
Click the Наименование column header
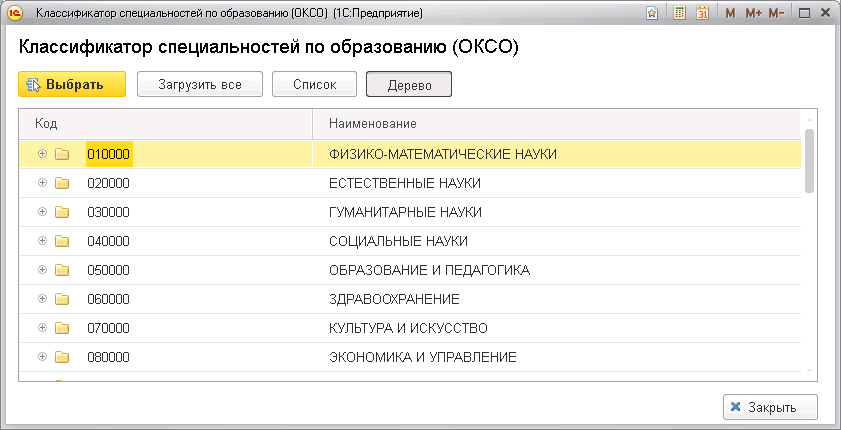coord(556,123)
